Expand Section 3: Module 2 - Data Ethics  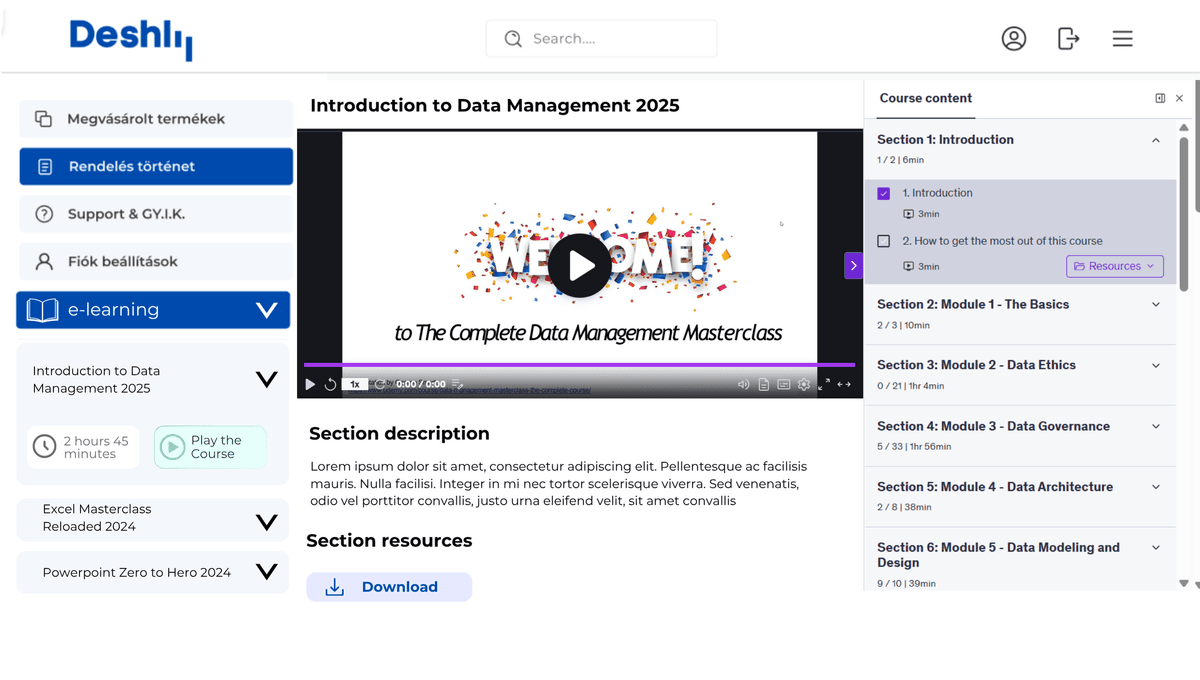pos(1156,365)
